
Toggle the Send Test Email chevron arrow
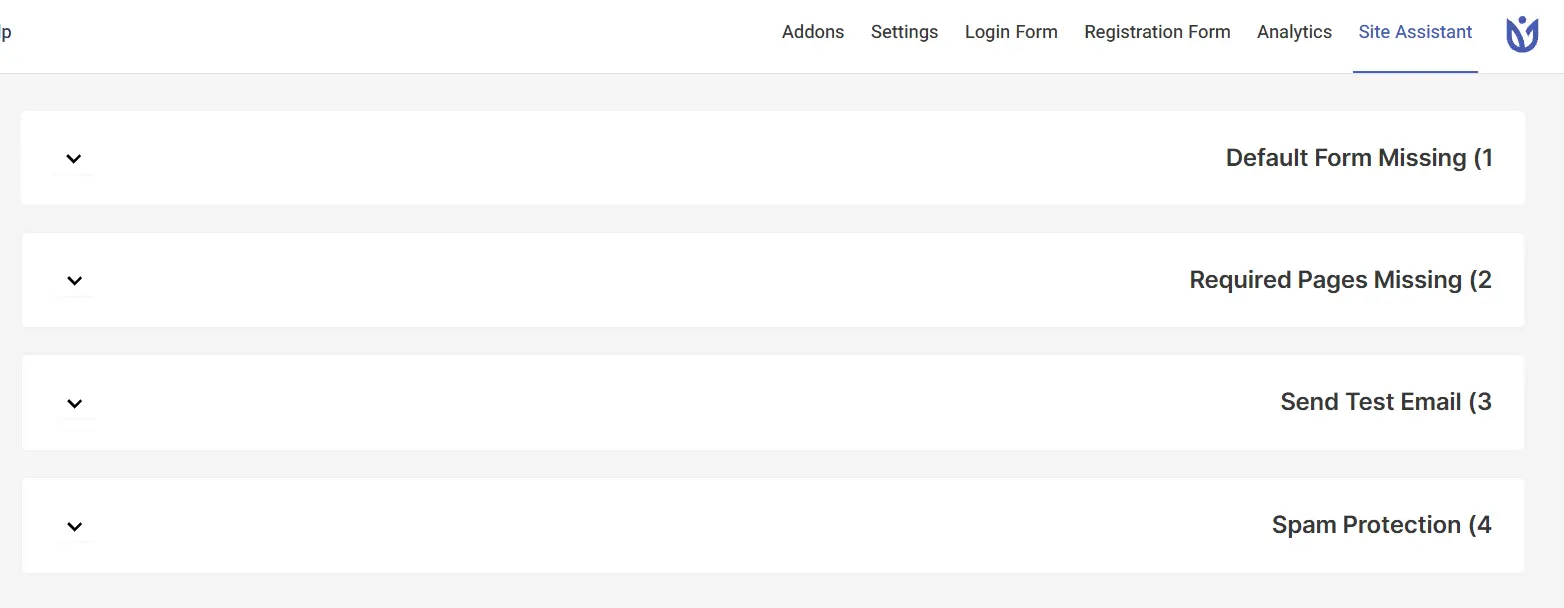[73, 403]
